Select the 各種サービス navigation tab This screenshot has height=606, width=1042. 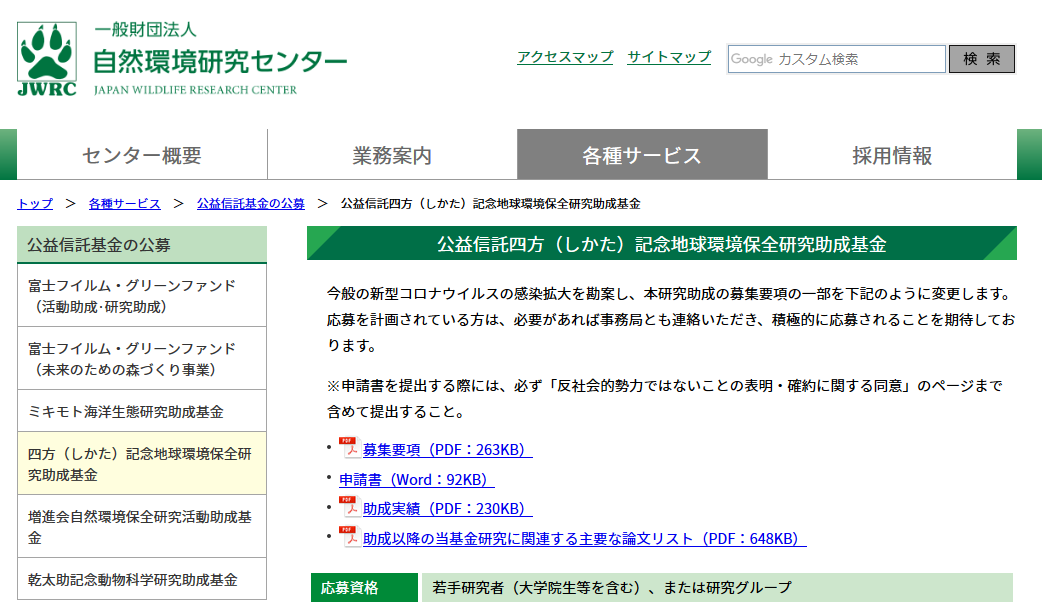(642, 155)
